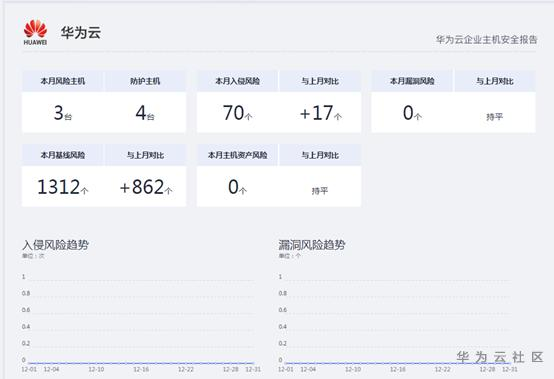This screenshot has height=379, width=554.
Task: Click the 本月入侵风险 label
Action: point(237,81)
